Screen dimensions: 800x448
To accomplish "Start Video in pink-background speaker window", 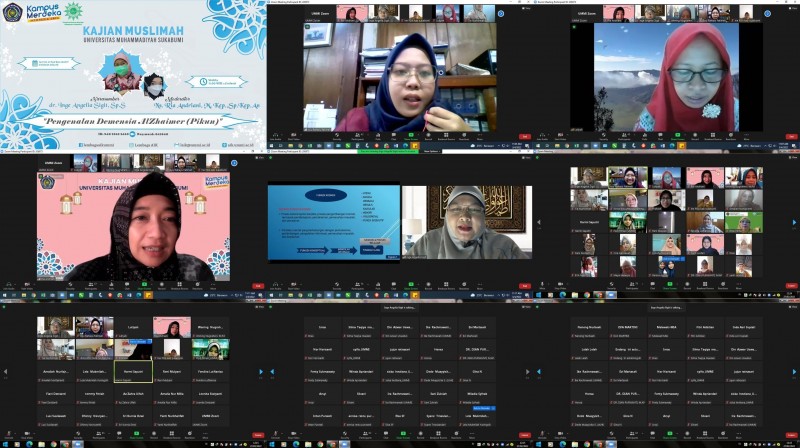I will [x=27, y=286].
